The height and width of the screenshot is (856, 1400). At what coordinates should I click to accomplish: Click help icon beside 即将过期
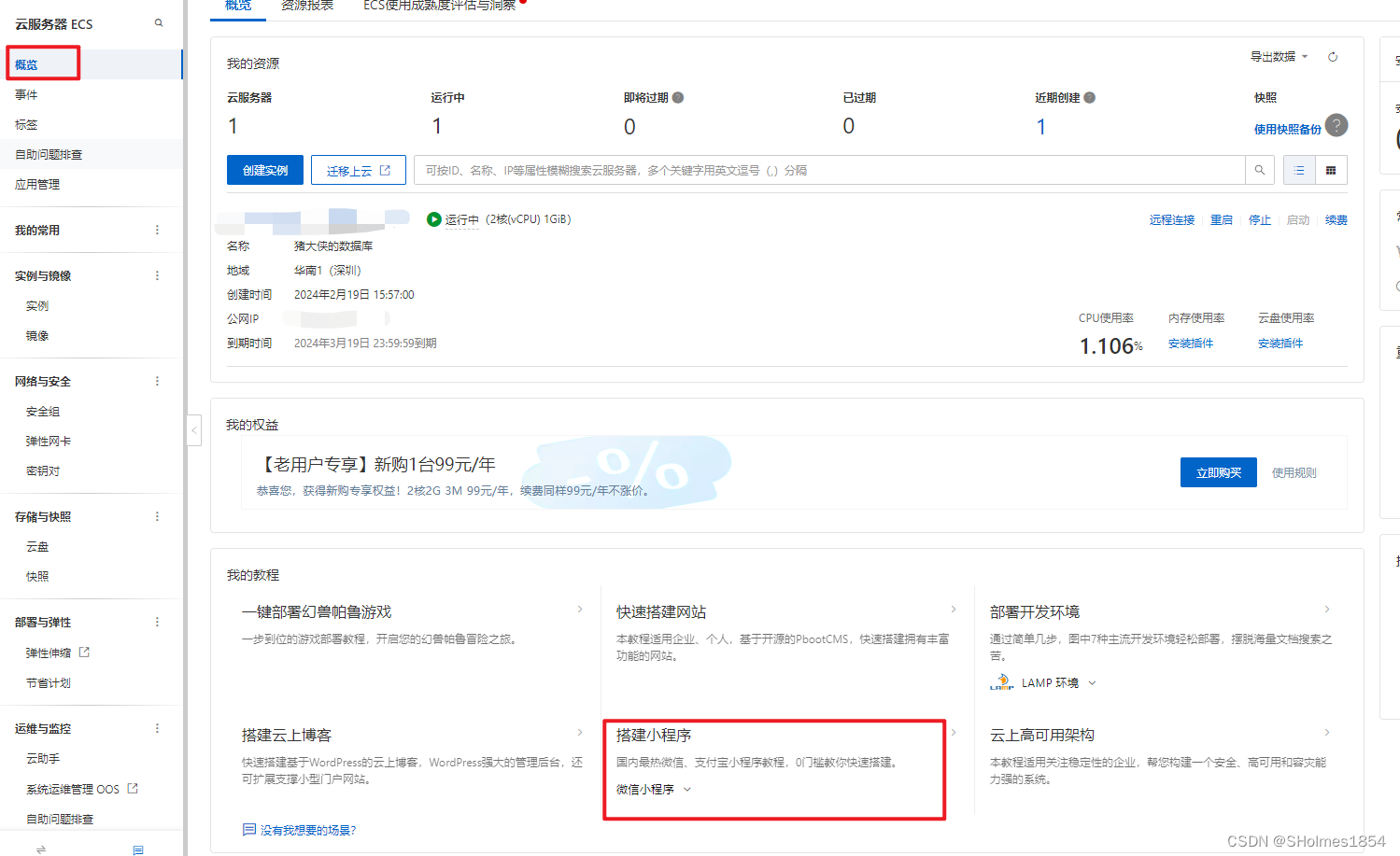click(678, 97)
